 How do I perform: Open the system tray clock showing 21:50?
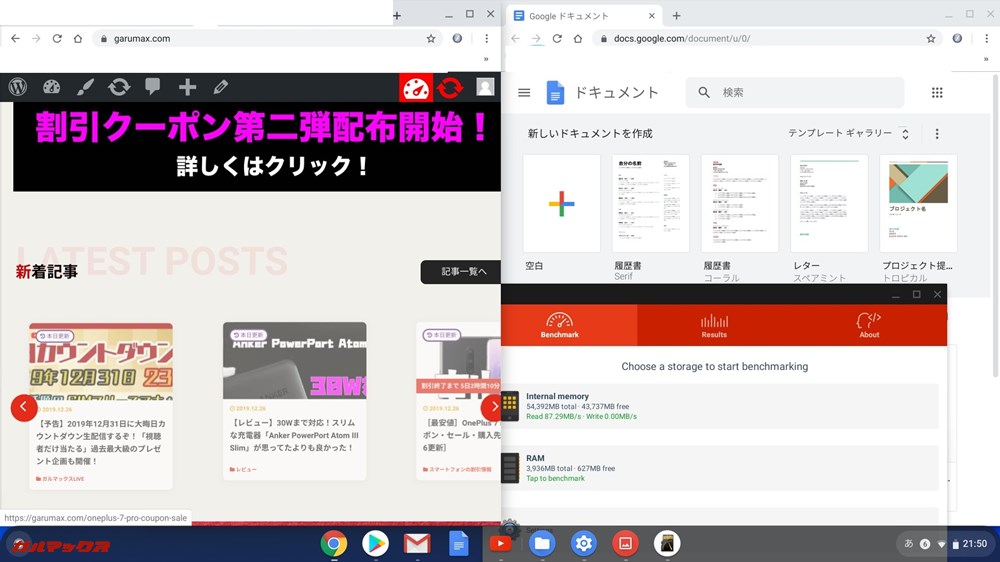click(974, 544)
